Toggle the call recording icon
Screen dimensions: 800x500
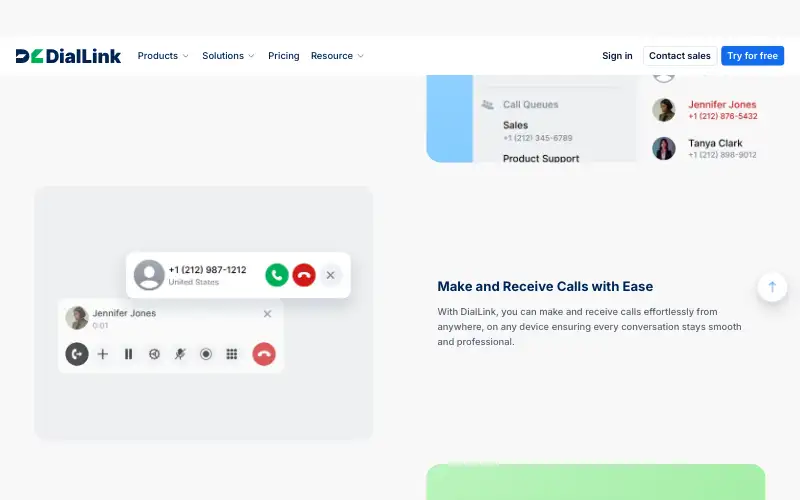point(206,354)
